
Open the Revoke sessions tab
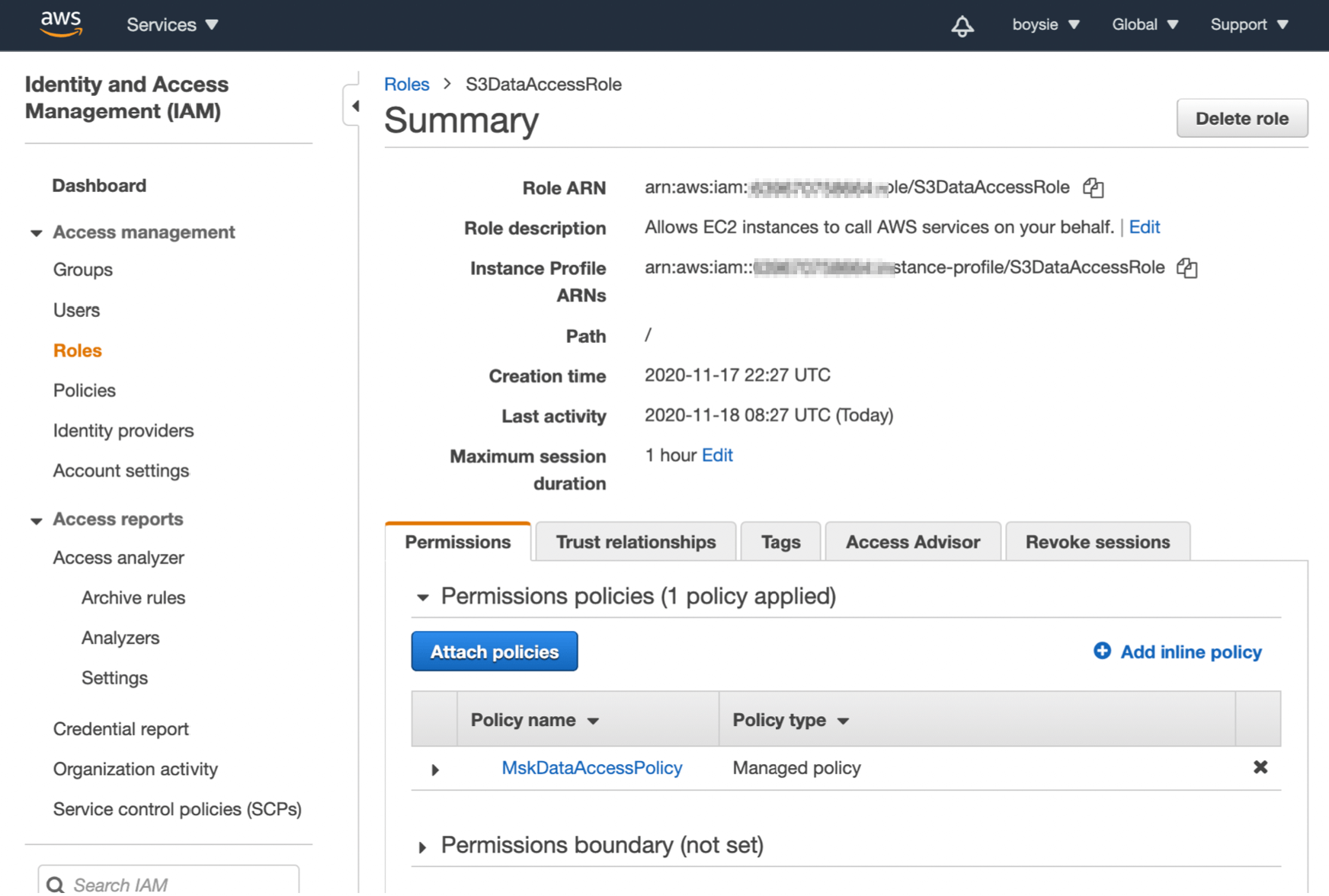point(1097,542)
